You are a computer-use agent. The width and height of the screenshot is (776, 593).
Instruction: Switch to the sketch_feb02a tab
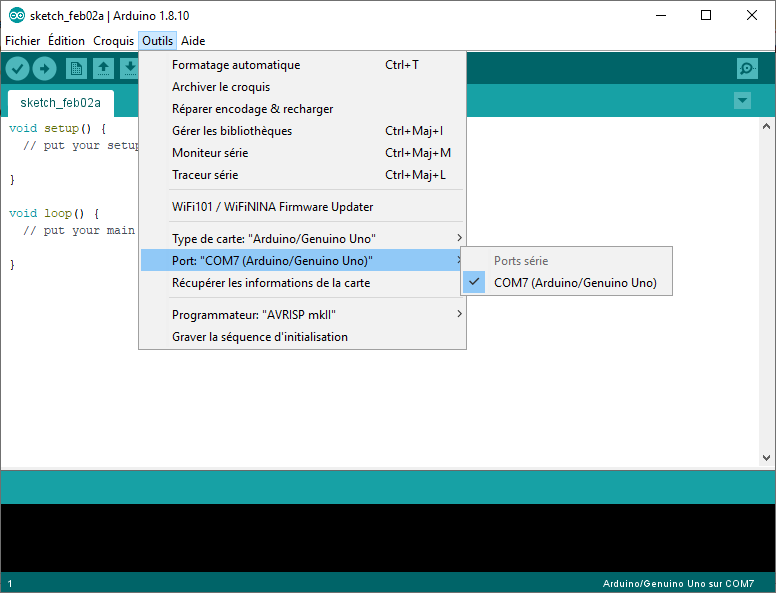pyautogui.click(x=60, y=103)
